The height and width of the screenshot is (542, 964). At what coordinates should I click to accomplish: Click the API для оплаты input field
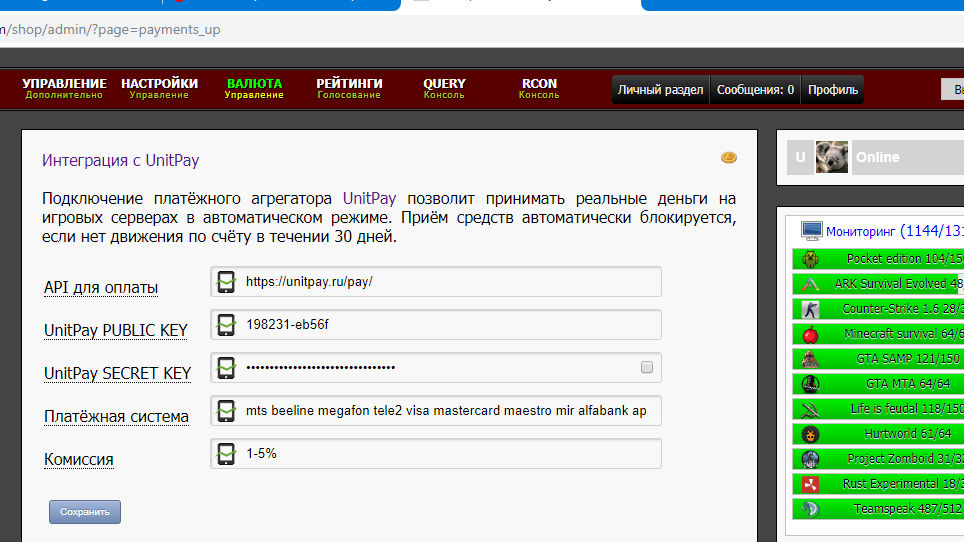[436, 282]
